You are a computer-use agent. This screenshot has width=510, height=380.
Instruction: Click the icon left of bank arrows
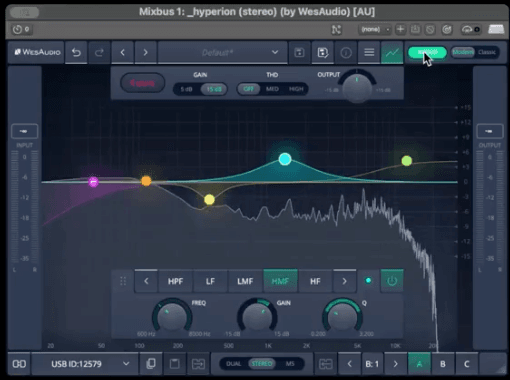(326, 364)
